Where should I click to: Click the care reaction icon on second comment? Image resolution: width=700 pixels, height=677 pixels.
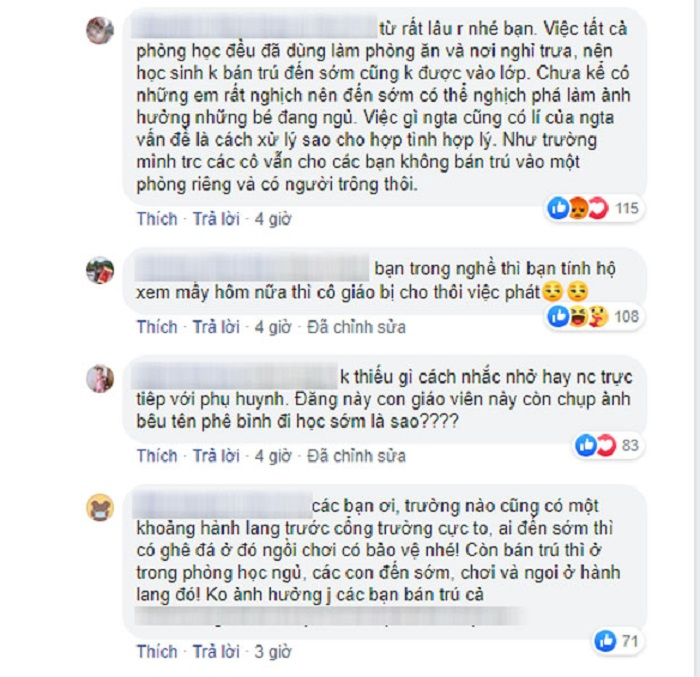pos(598,317)
